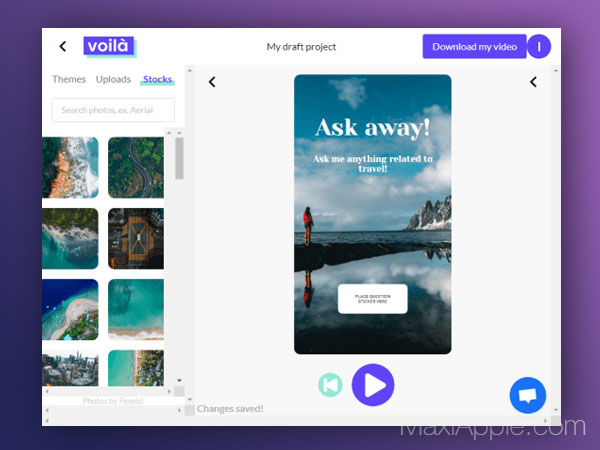The width and height of the screenshot is (600, 450).
Task: Open the user profile avatar button
Action: point(539,47)
